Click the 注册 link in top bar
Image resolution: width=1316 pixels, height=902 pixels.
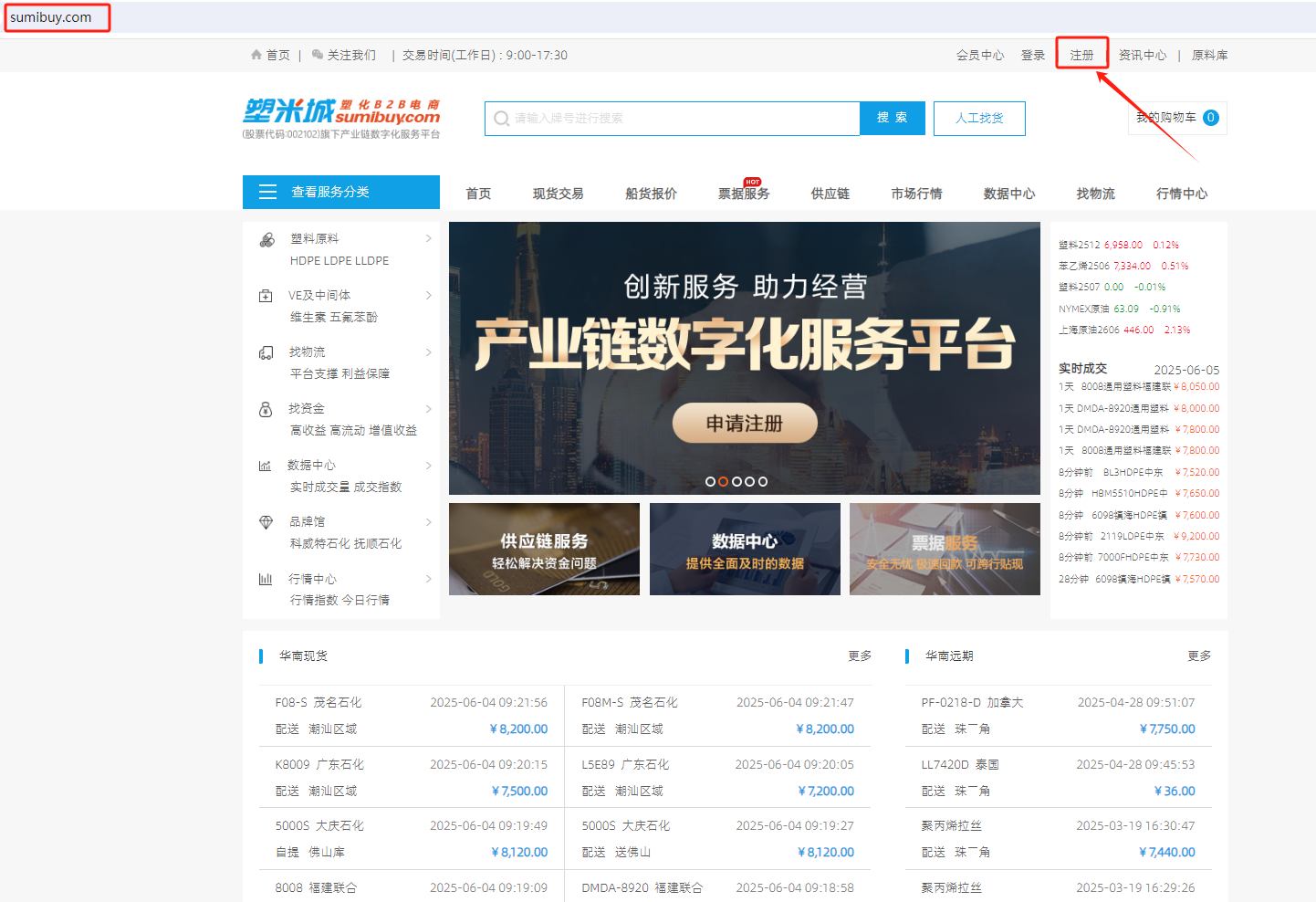pos(1081,55)
